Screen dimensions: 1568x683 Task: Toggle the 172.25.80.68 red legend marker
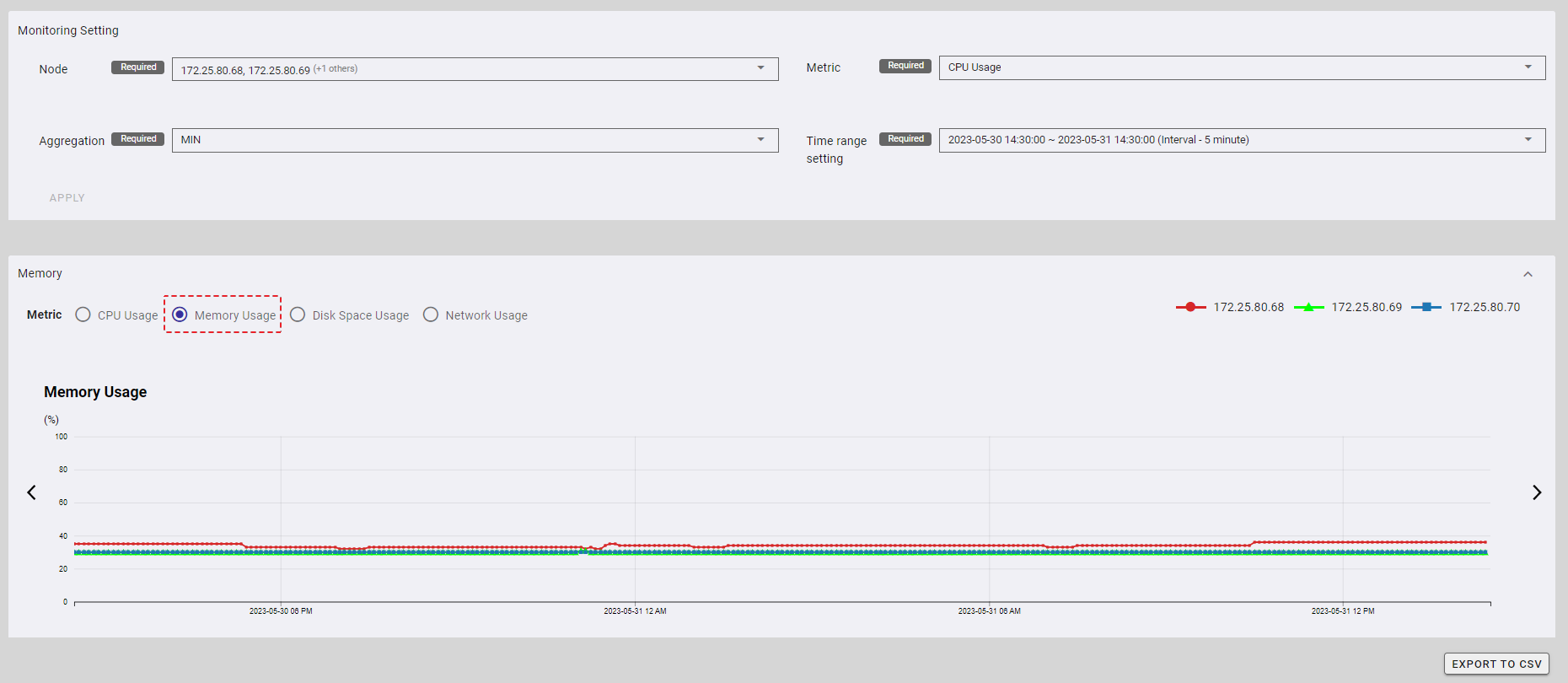pos(1190,308)
